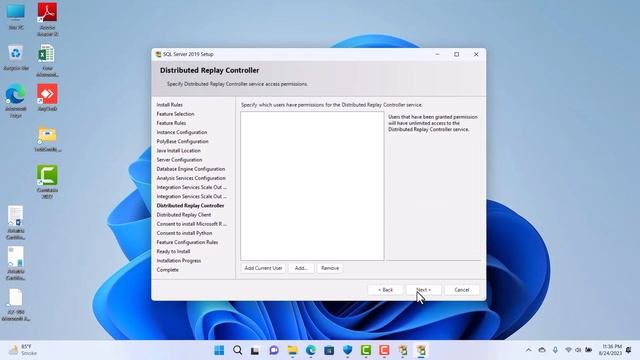Open notification bell in the taskbar

pos(629,350)
